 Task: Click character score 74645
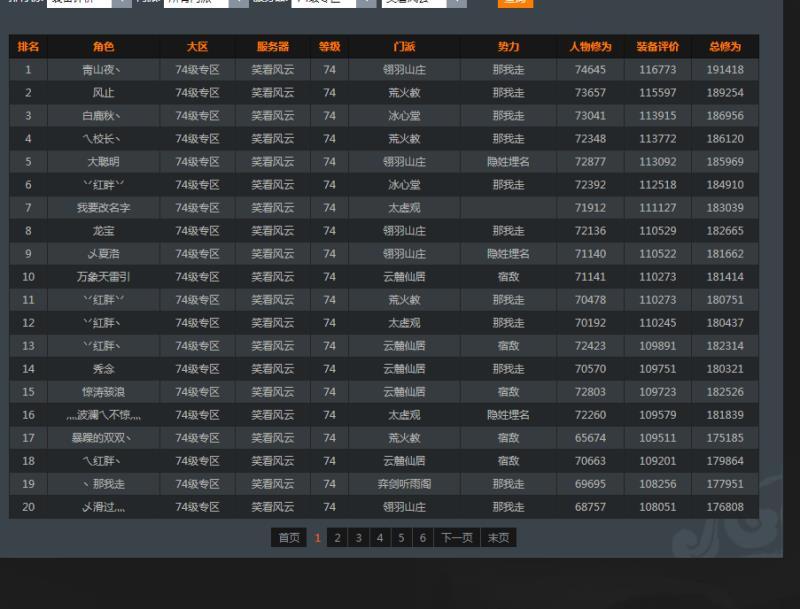(590, 70)
